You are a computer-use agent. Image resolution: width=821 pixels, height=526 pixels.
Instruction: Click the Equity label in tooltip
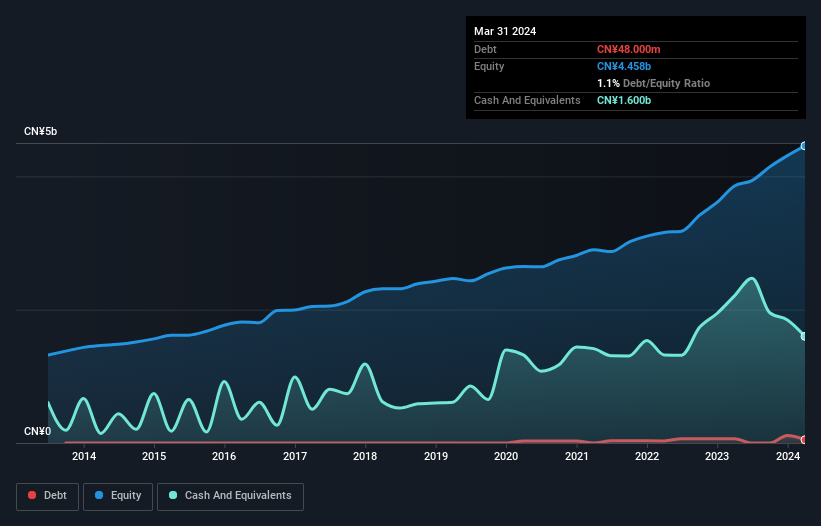(x=489, y=66)
